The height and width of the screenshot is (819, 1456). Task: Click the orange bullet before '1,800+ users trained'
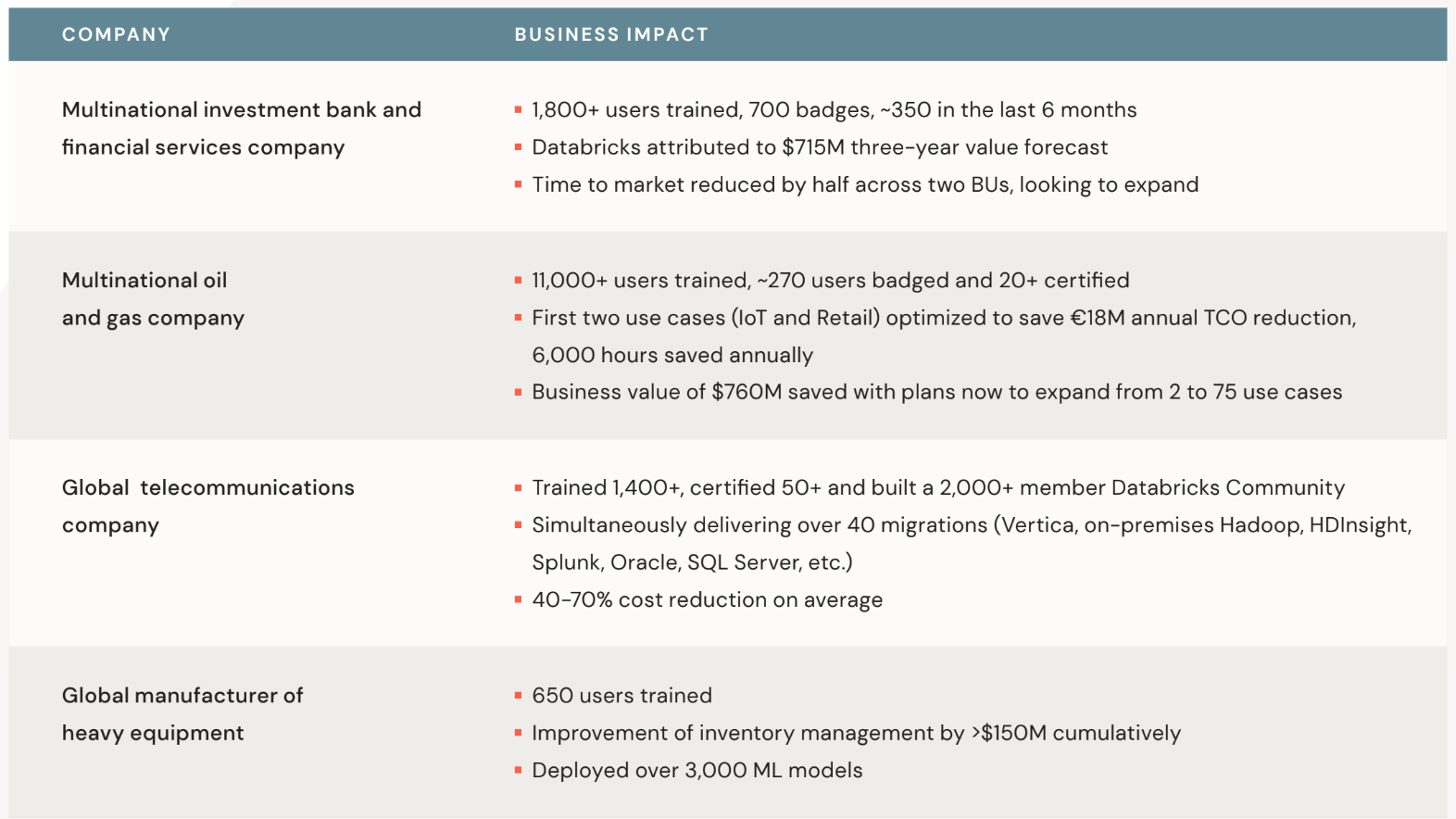click(519, 110)
